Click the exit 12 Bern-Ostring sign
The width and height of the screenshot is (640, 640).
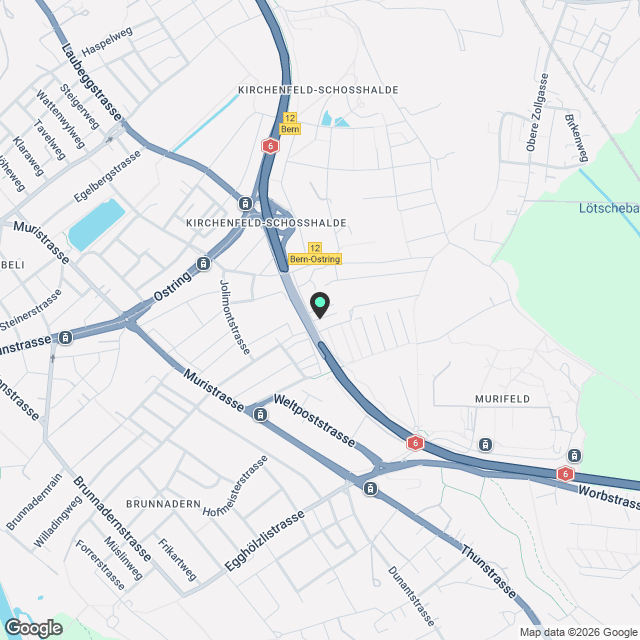pyautogui.click(x=315, y=254)
